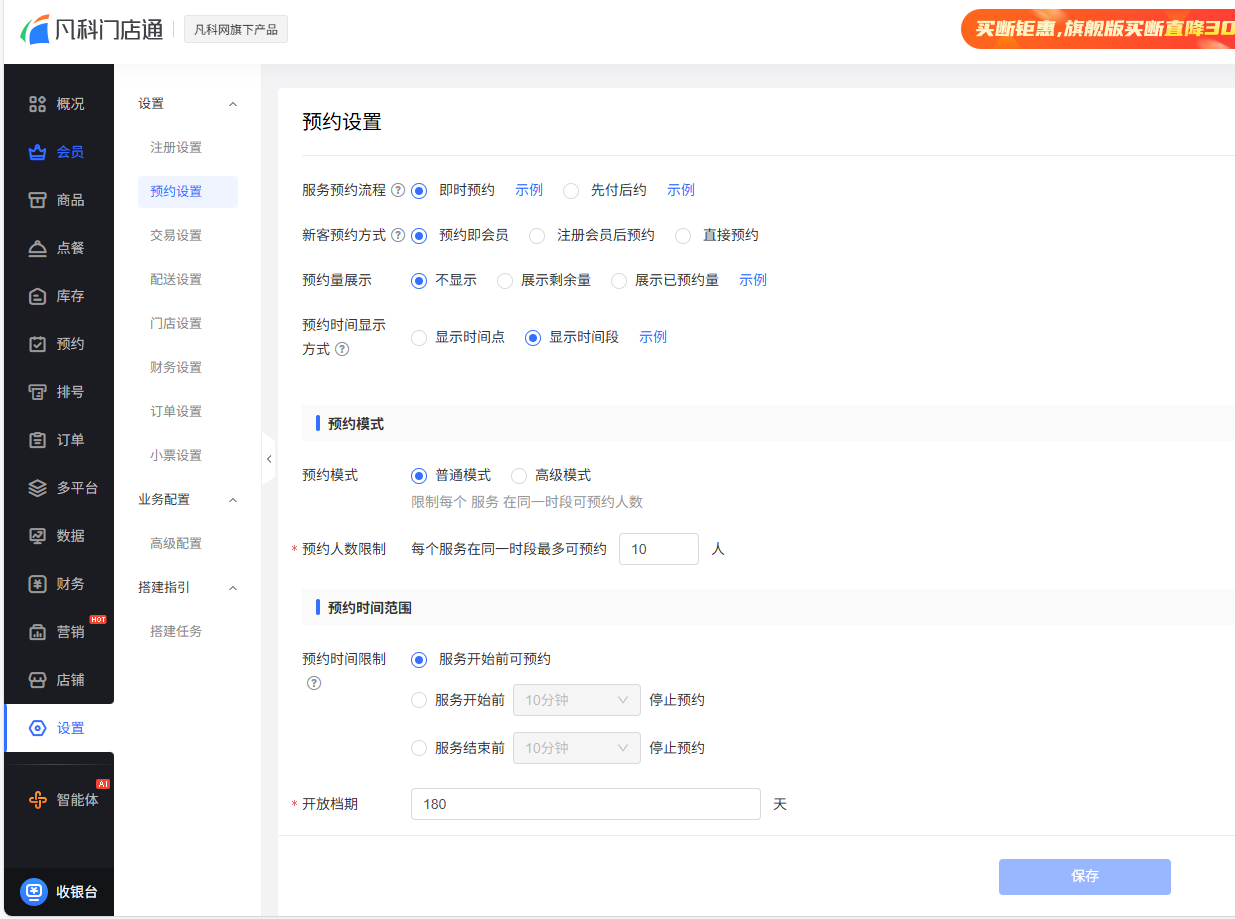Open 交易设置 in the settings menu

coord(176,236)
